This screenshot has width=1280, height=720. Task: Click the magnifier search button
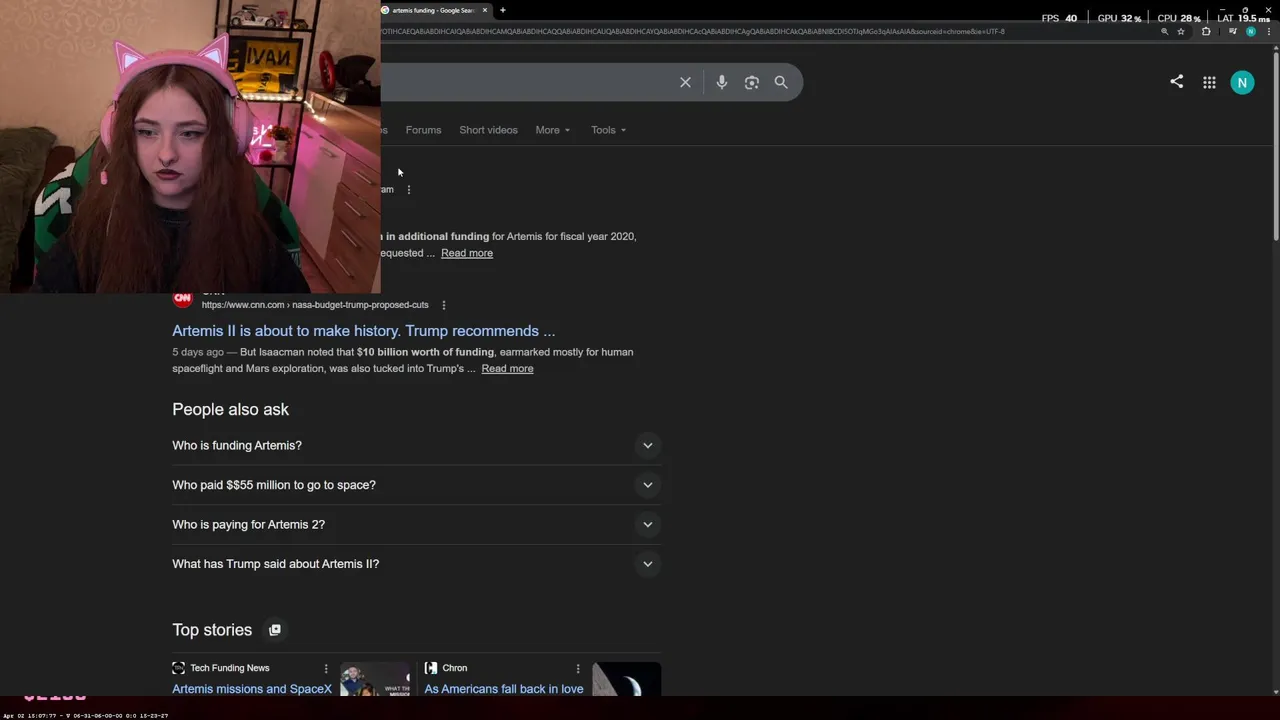click(781, 82)
